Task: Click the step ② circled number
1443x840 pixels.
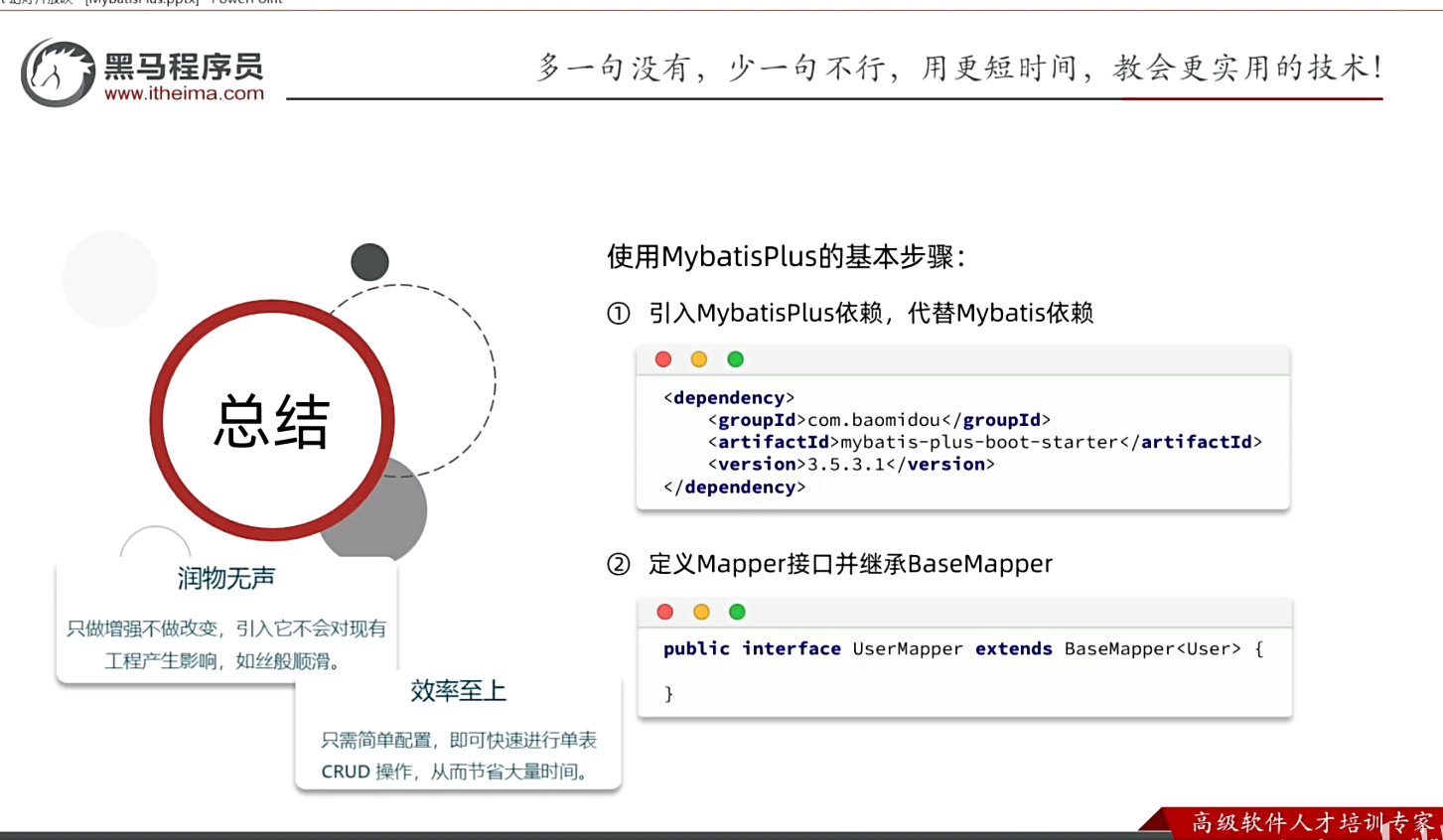Action: click(619, 565)
